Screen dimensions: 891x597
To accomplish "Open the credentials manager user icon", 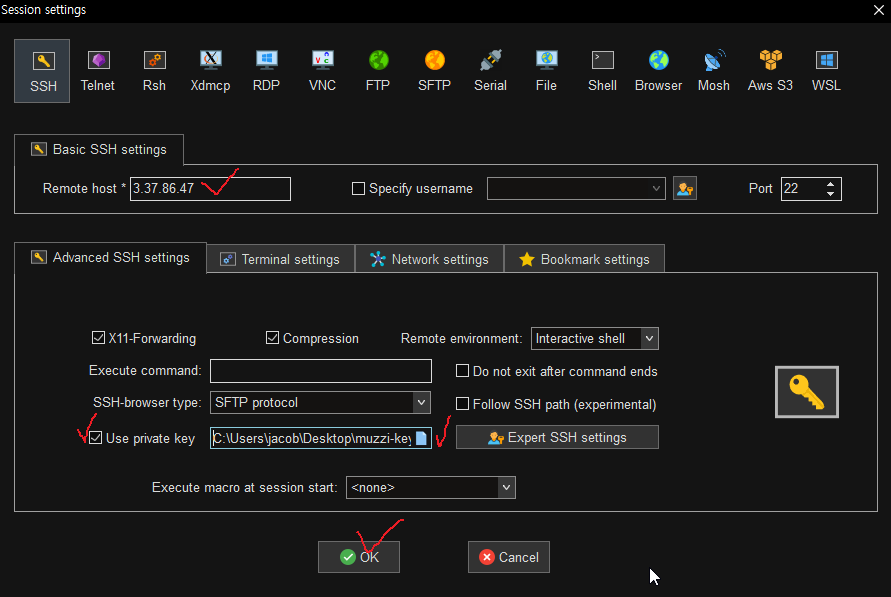I will pos(685,189).
